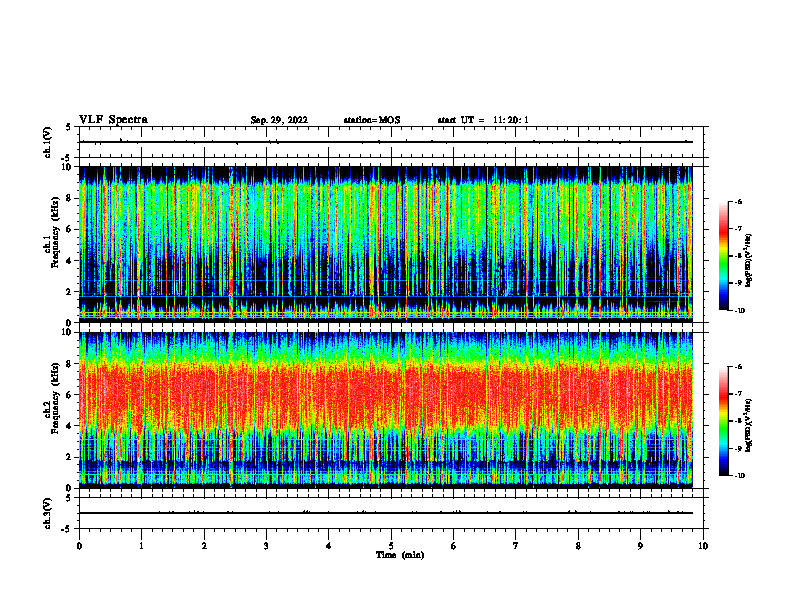Click time-axis tick label "8"
The image size is (792, 612).
[578, 546]
